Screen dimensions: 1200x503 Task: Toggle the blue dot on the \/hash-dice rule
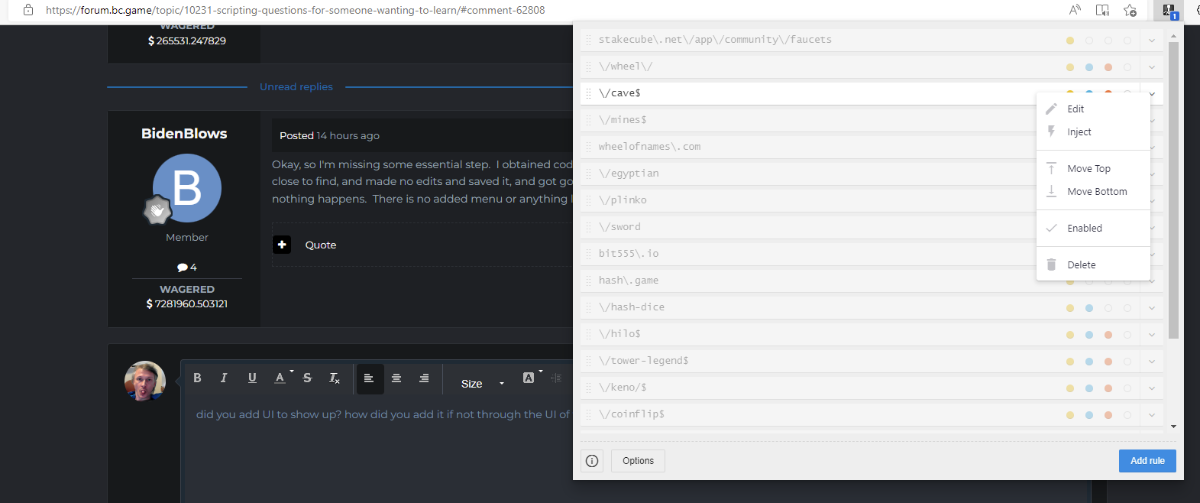point(1089,307)
